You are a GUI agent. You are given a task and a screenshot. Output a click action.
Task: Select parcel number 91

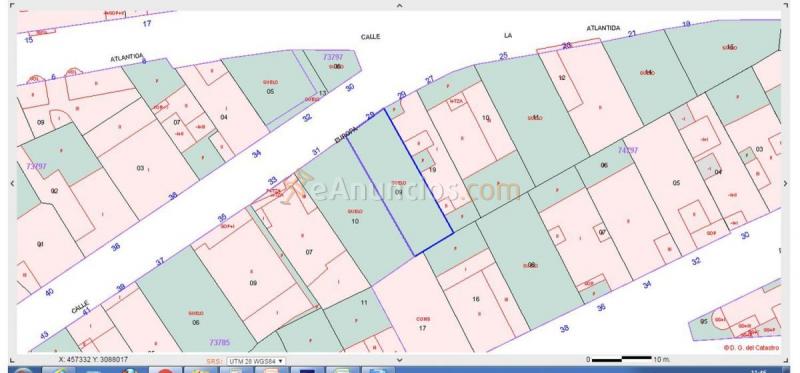pyautogui.click(x=40, y=244)
